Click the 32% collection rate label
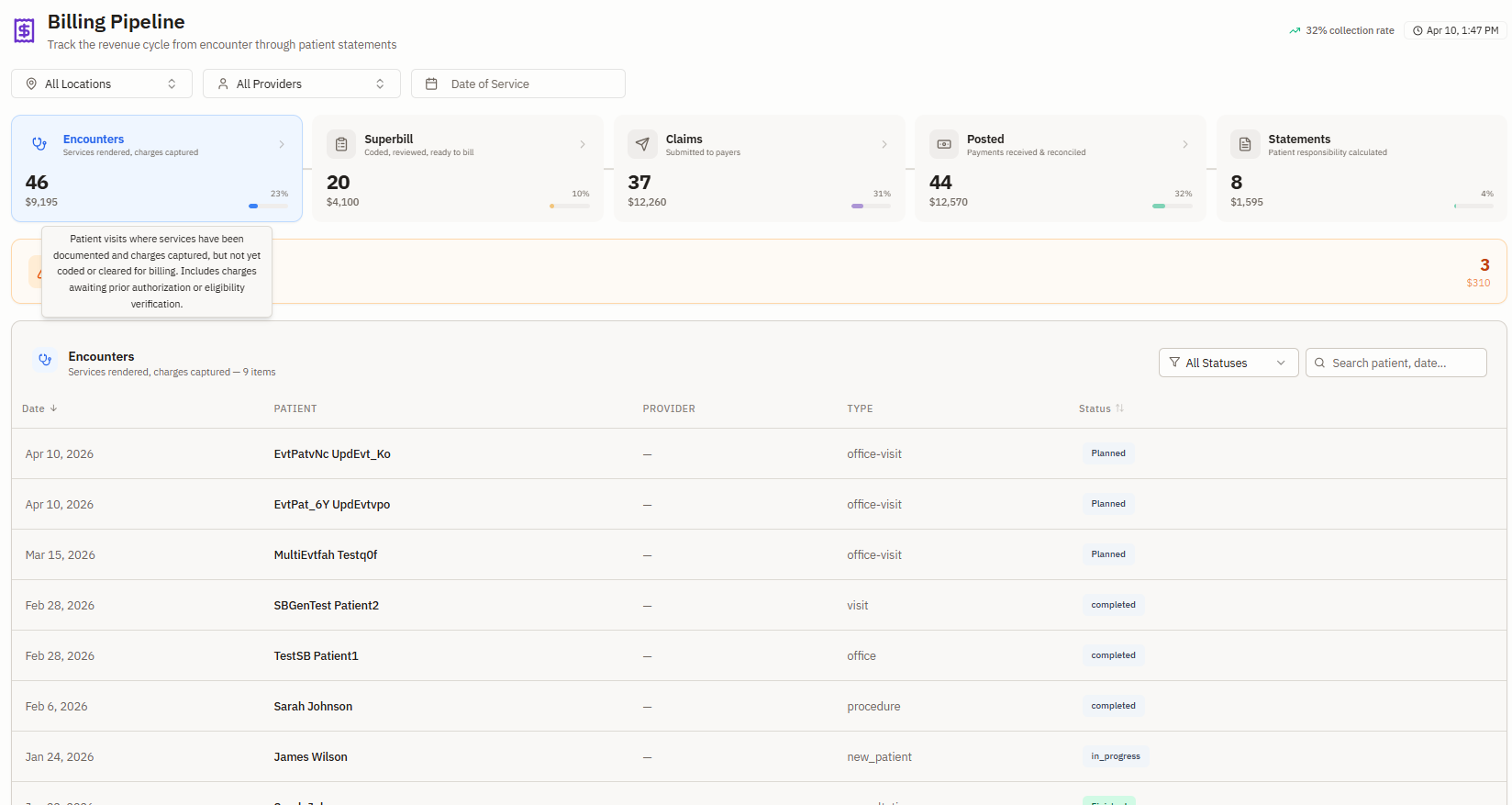This screenshot has height=805, width=1512. point(1350,30)
